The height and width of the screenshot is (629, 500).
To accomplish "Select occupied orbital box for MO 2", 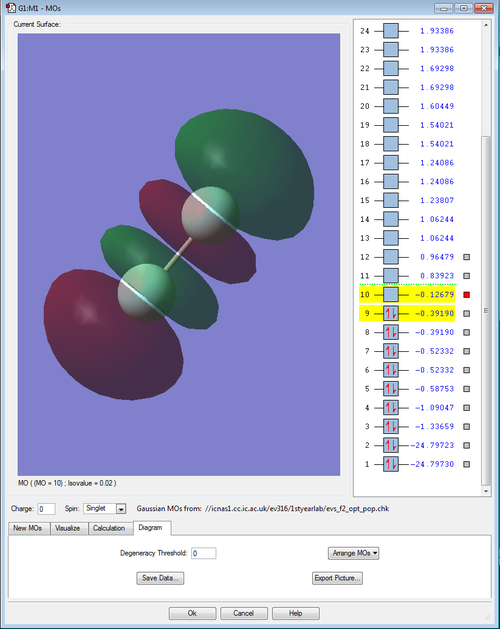I will pos(390,446).
